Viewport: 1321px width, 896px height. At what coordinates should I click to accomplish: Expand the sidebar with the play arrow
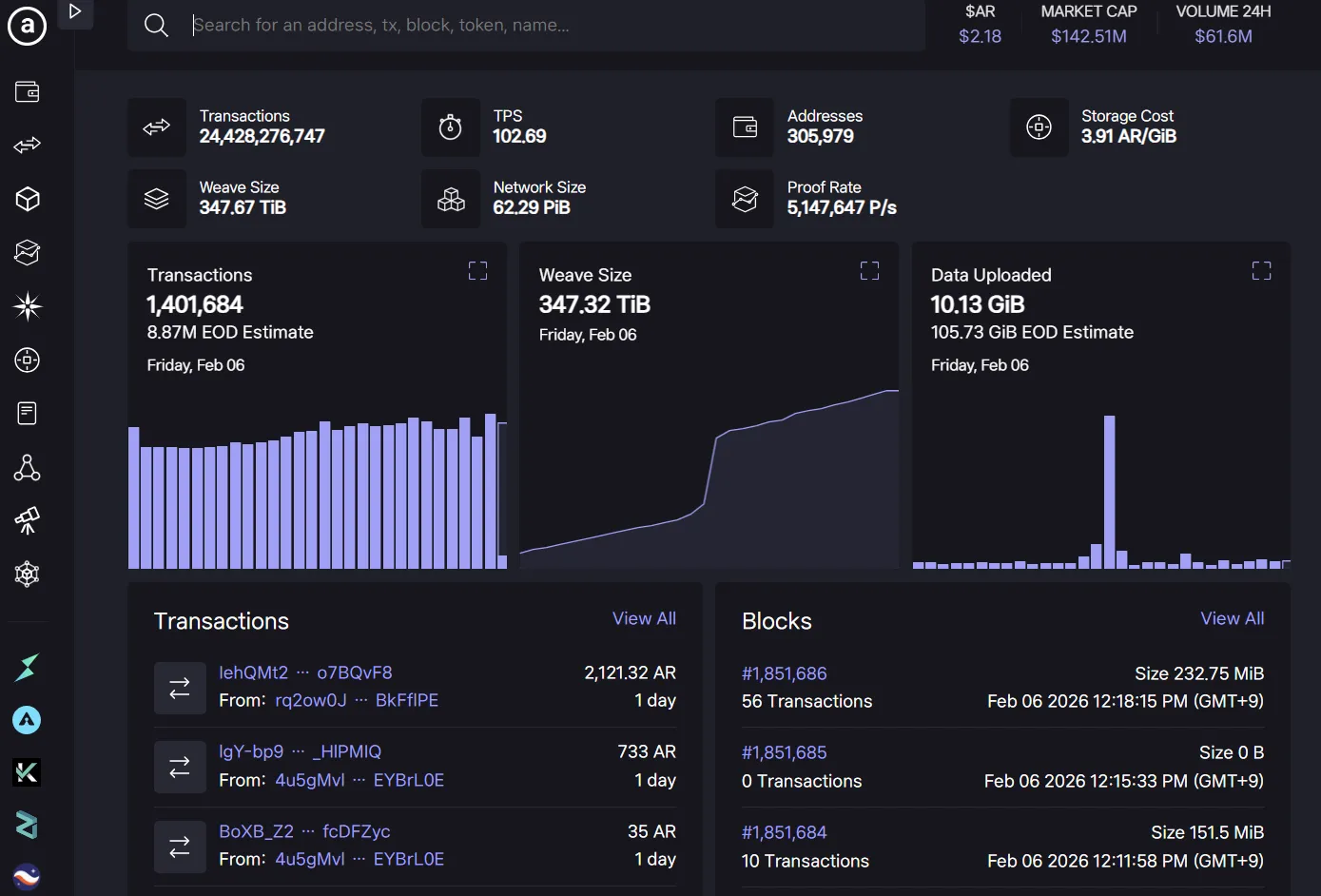[75, 12]
